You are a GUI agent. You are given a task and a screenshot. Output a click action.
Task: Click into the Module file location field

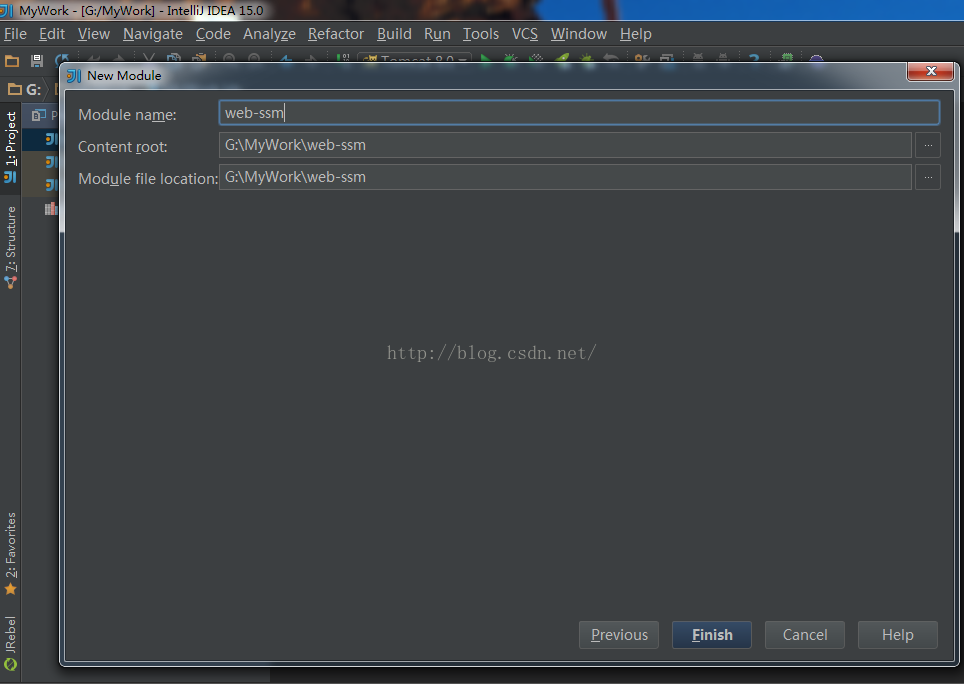pyautogui.click(x=565, y=177)
